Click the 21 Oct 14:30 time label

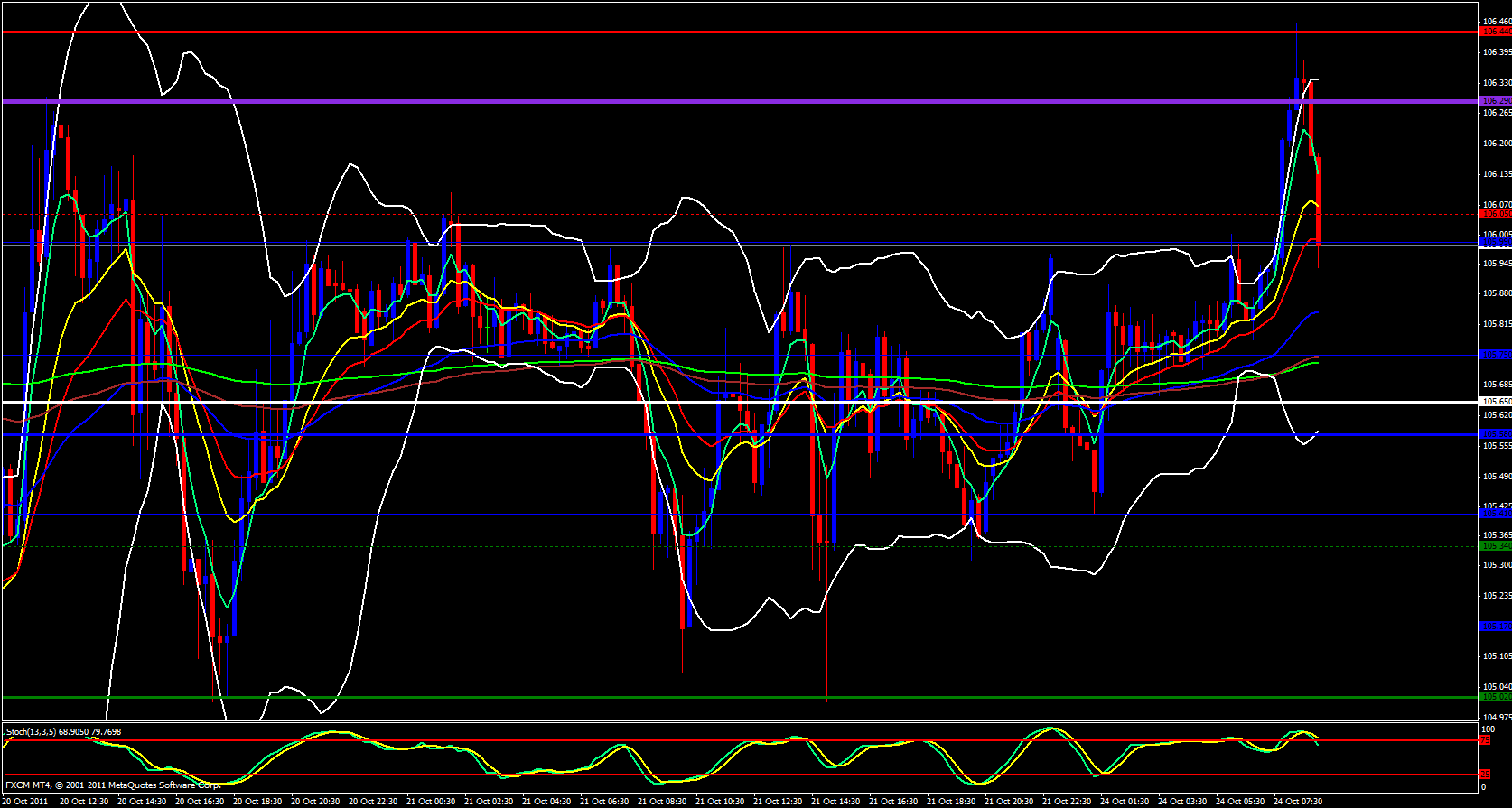835,801
